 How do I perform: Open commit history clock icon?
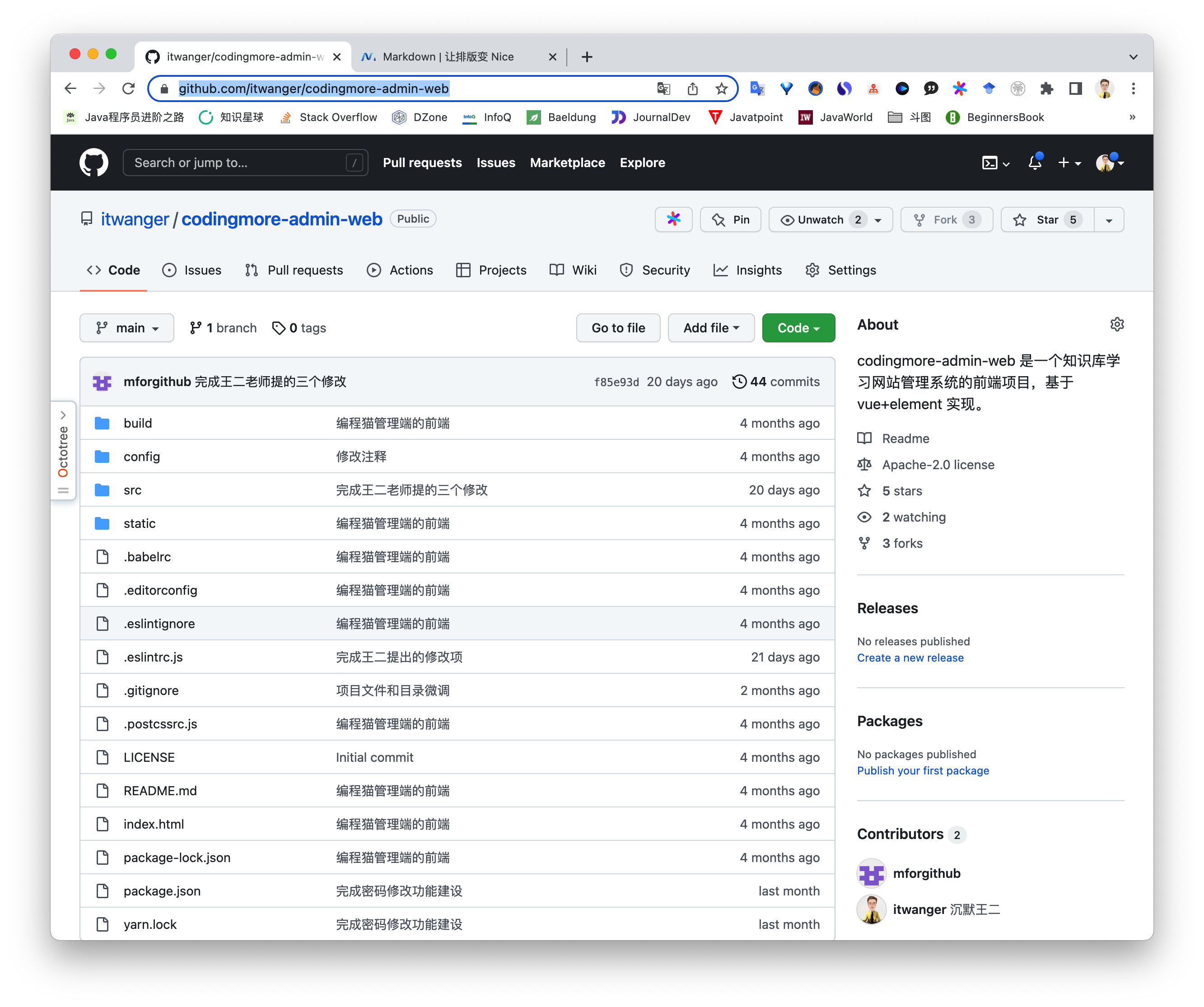[x=739, y=382]
